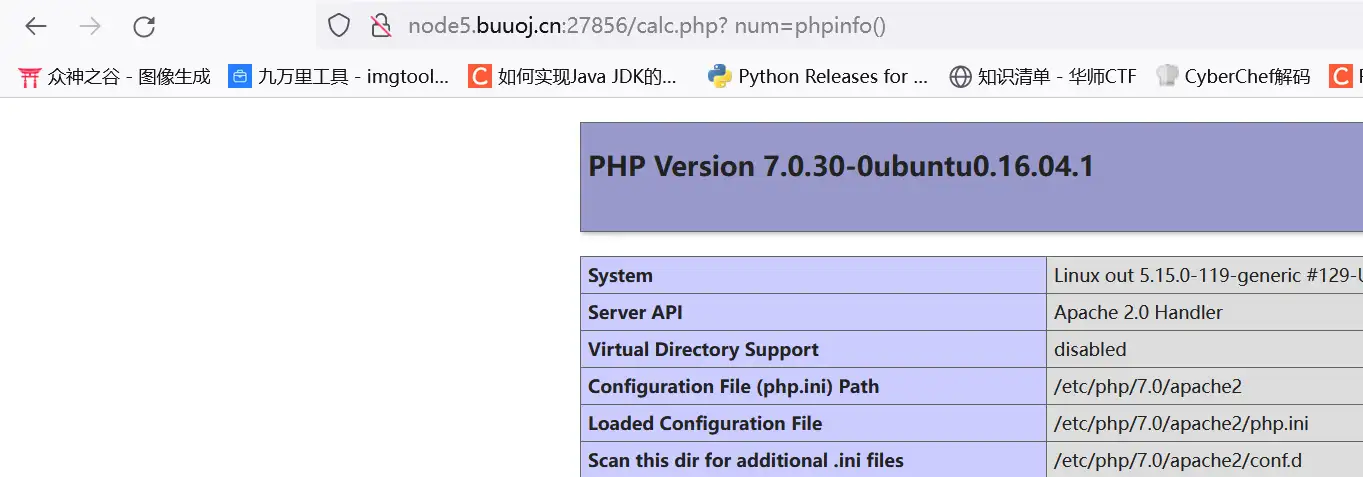Click the /etc/php/7.0/apache2/php.ini value
The height and width of the screenshot is (477, 1363).
click(1181, 424)
